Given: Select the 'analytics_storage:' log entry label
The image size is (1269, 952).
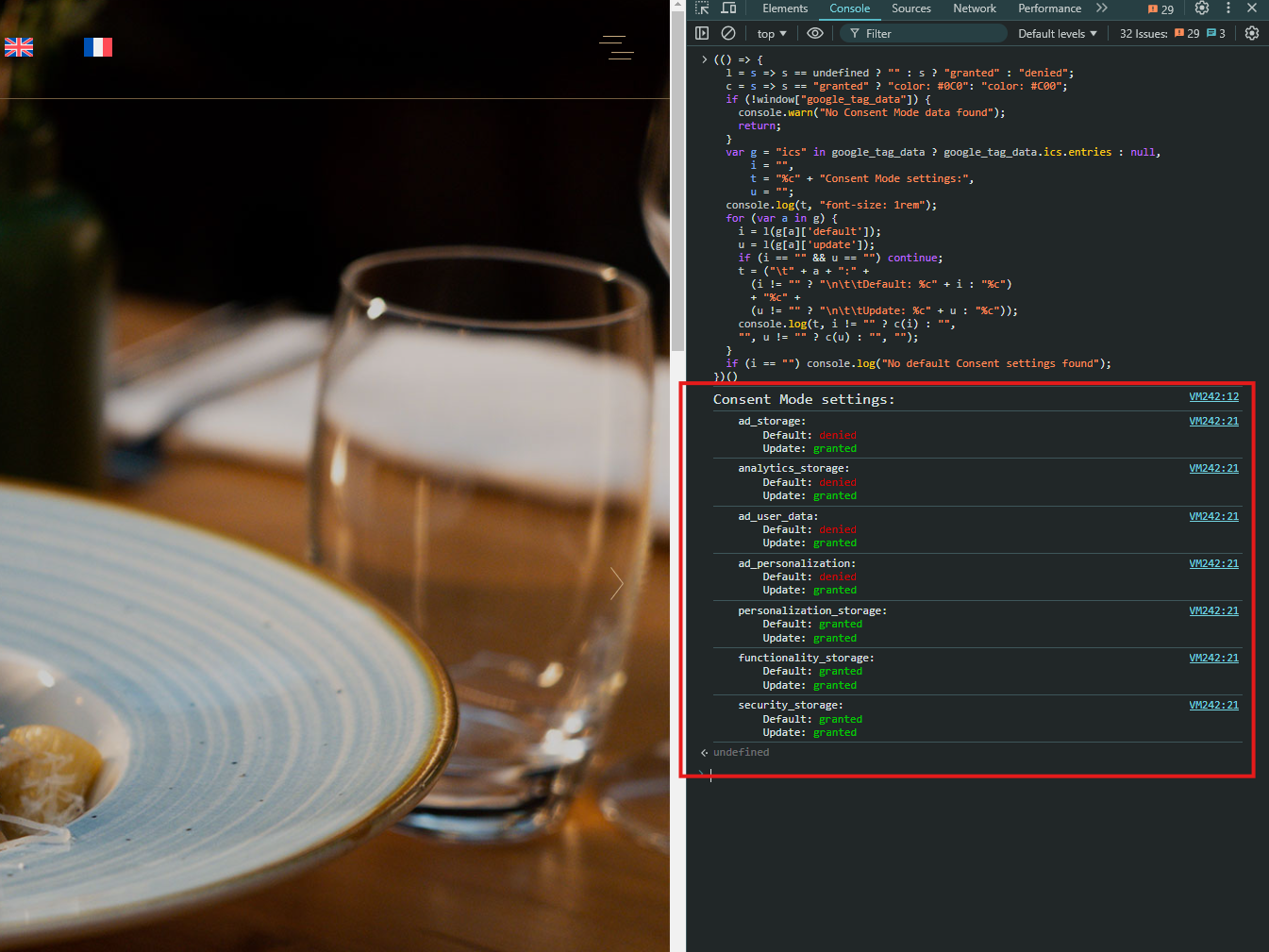Looking at the screenshot, I should 793,469.
